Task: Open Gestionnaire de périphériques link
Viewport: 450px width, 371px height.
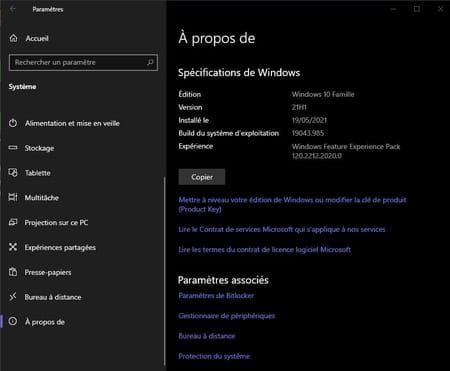Action: [x=227, y=316]
